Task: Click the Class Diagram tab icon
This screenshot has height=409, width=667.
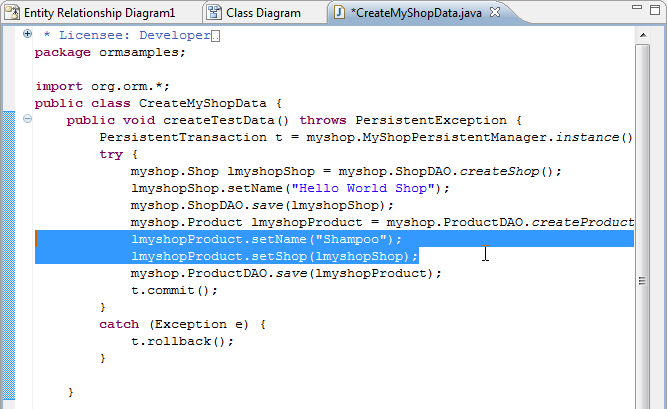Action: pos(214,13)
